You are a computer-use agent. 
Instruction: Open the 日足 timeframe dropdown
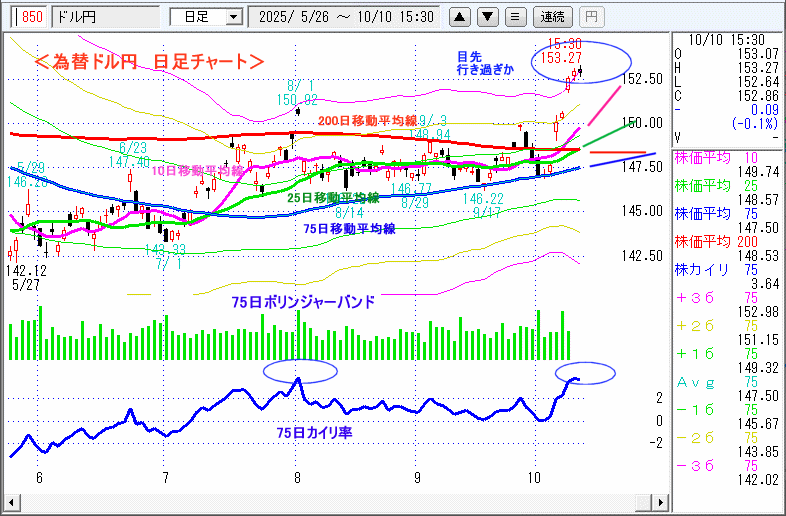pos(206,17)
